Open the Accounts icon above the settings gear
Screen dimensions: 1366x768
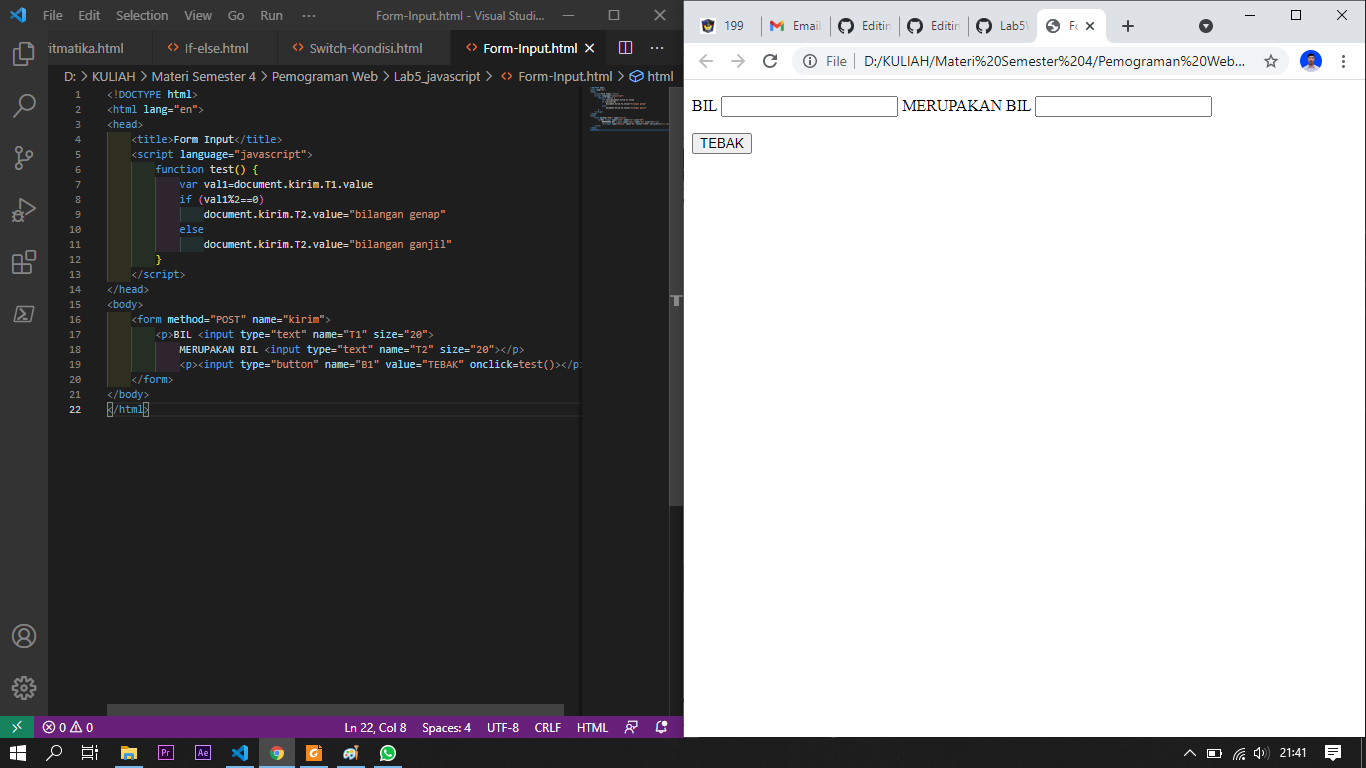click(24, 635)
